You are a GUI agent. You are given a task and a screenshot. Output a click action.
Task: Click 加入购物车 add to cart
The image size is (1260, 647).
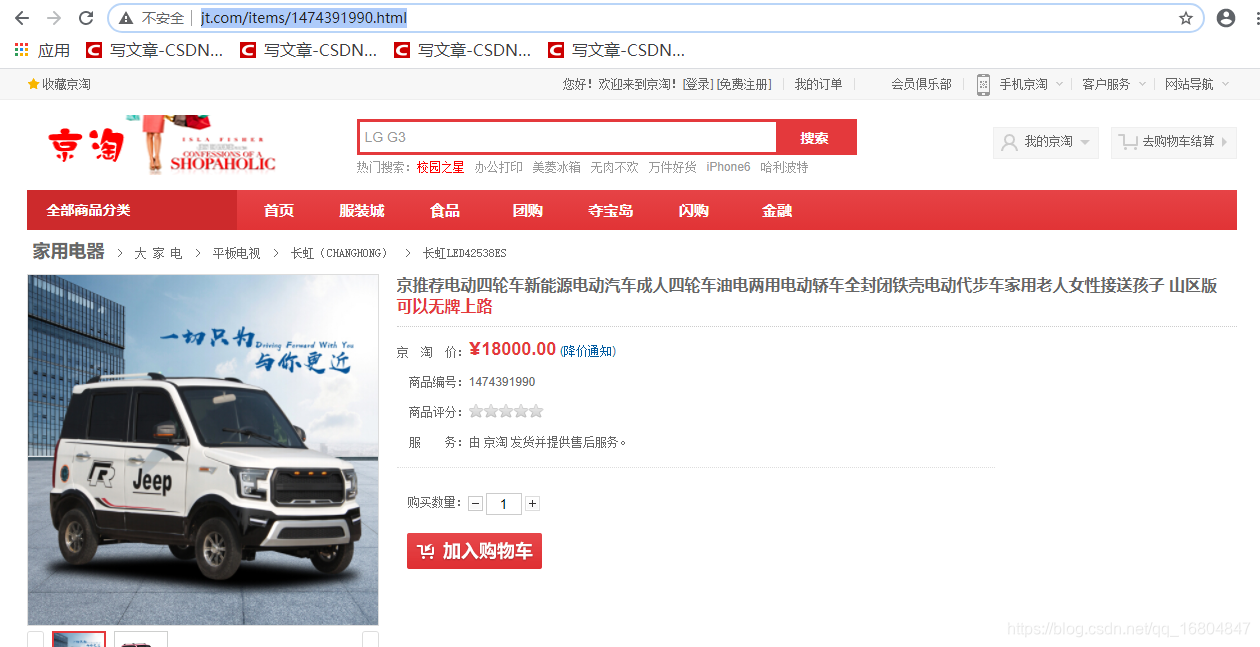click(x=474, y=551)
